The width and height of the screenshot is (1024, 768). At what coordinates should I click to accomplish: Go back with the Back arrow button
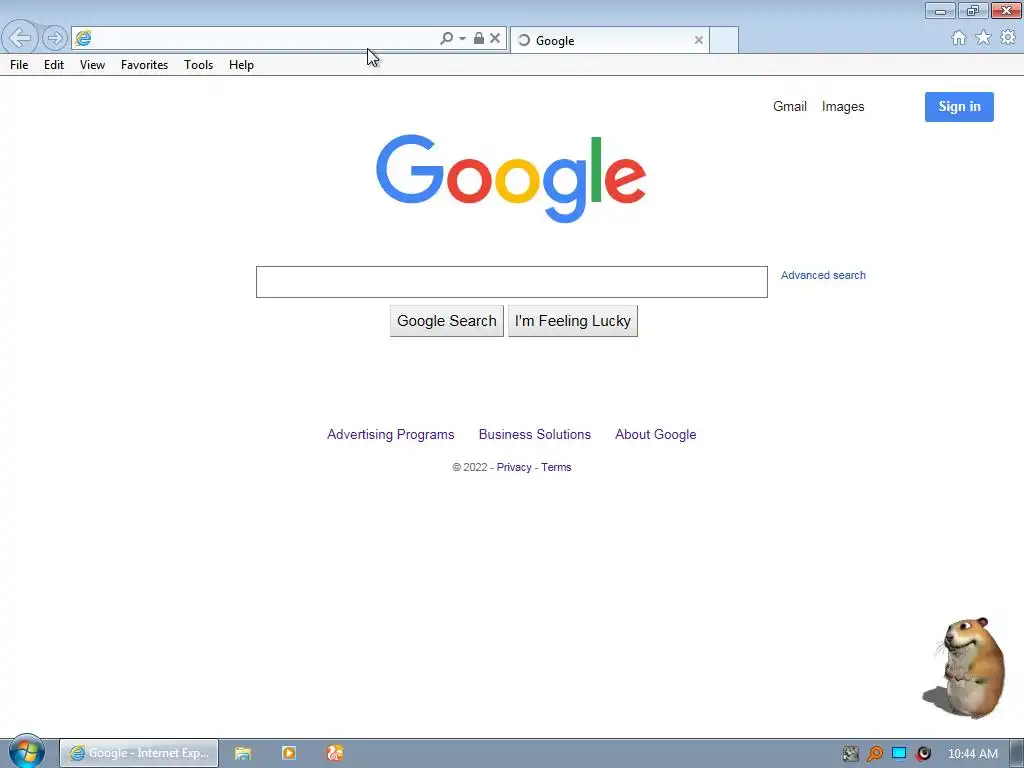pos(20,38)
